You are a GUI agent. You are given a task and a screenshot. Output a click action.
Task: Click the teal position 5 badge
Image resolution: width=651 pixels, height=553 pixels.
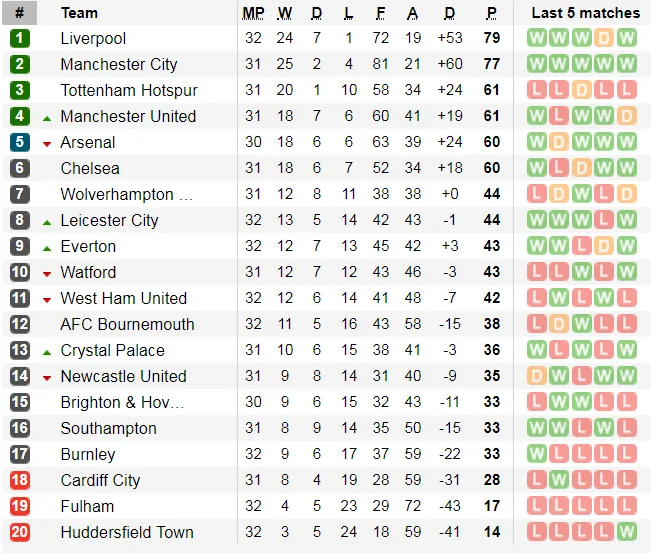click(20, 142)
